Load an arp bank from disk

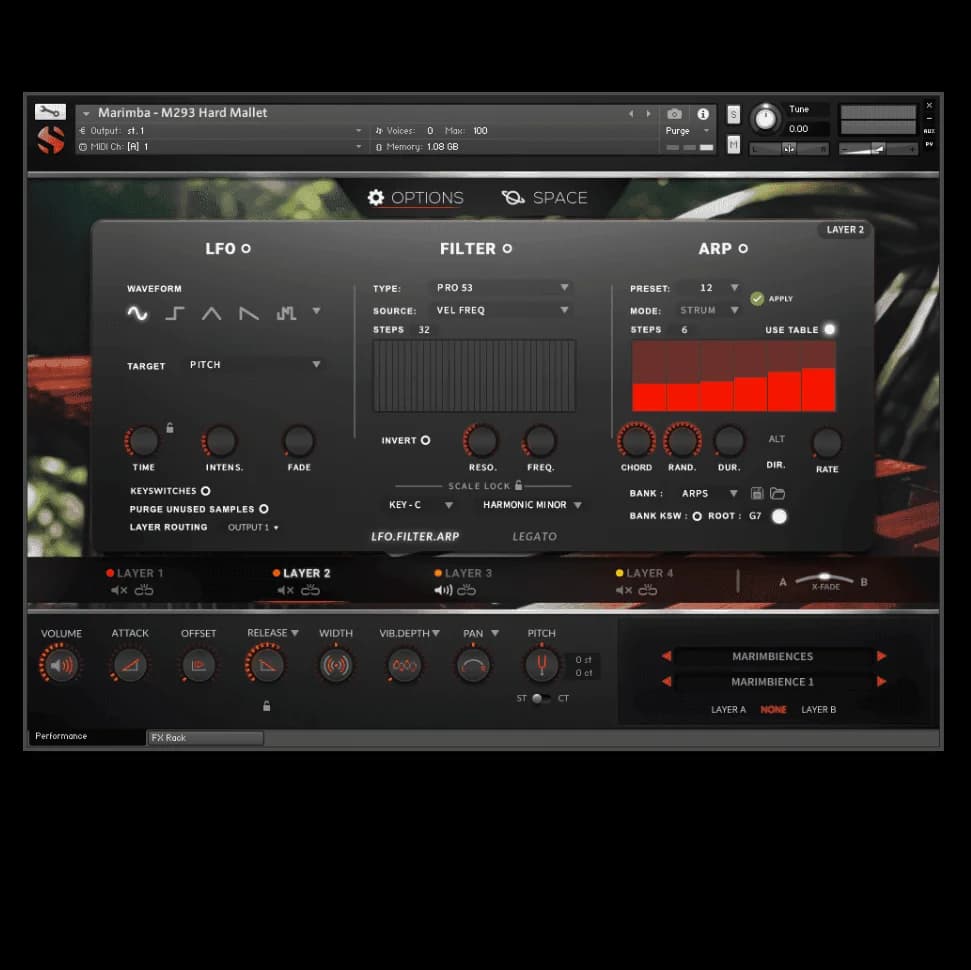pos(778,493)
